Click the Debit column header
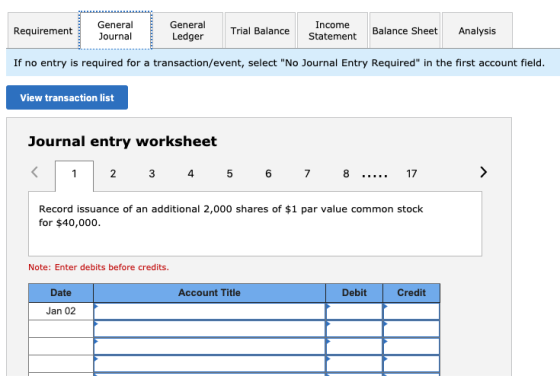This screenshot has width=560, height=379. coord(354,293)
